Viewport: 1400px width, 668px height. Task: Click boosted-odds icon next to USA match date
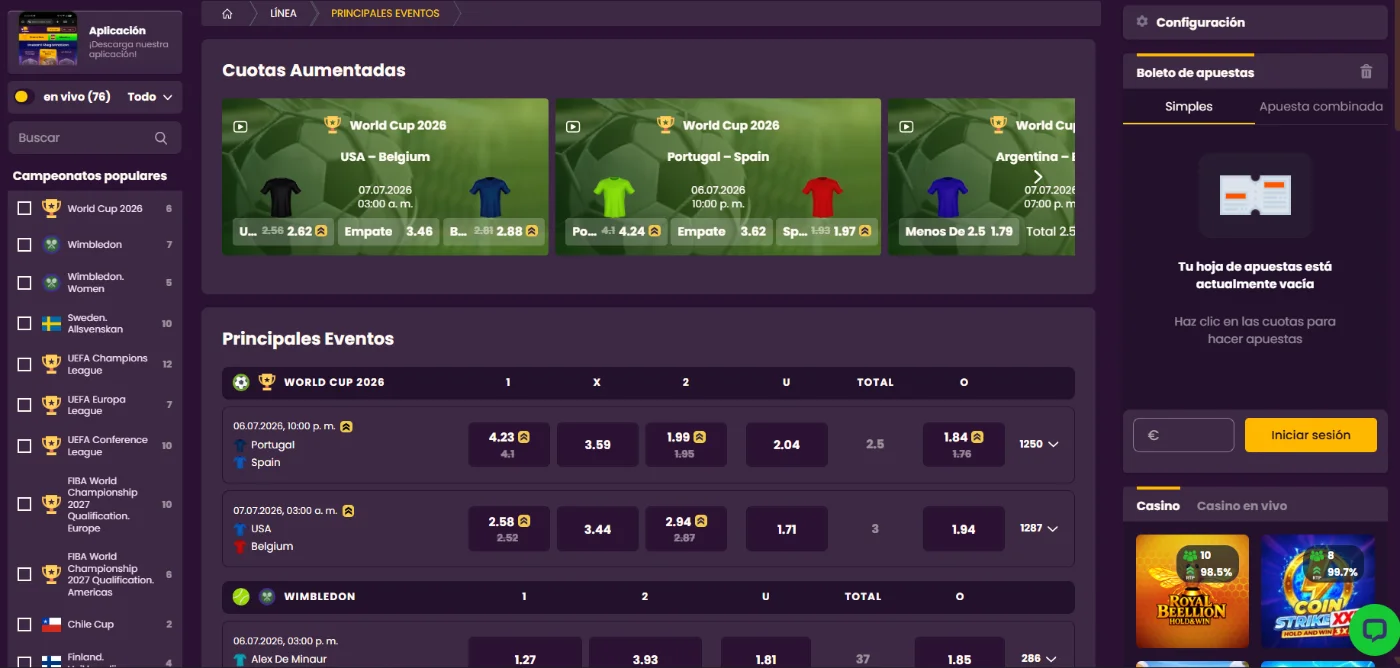(348, 510)
